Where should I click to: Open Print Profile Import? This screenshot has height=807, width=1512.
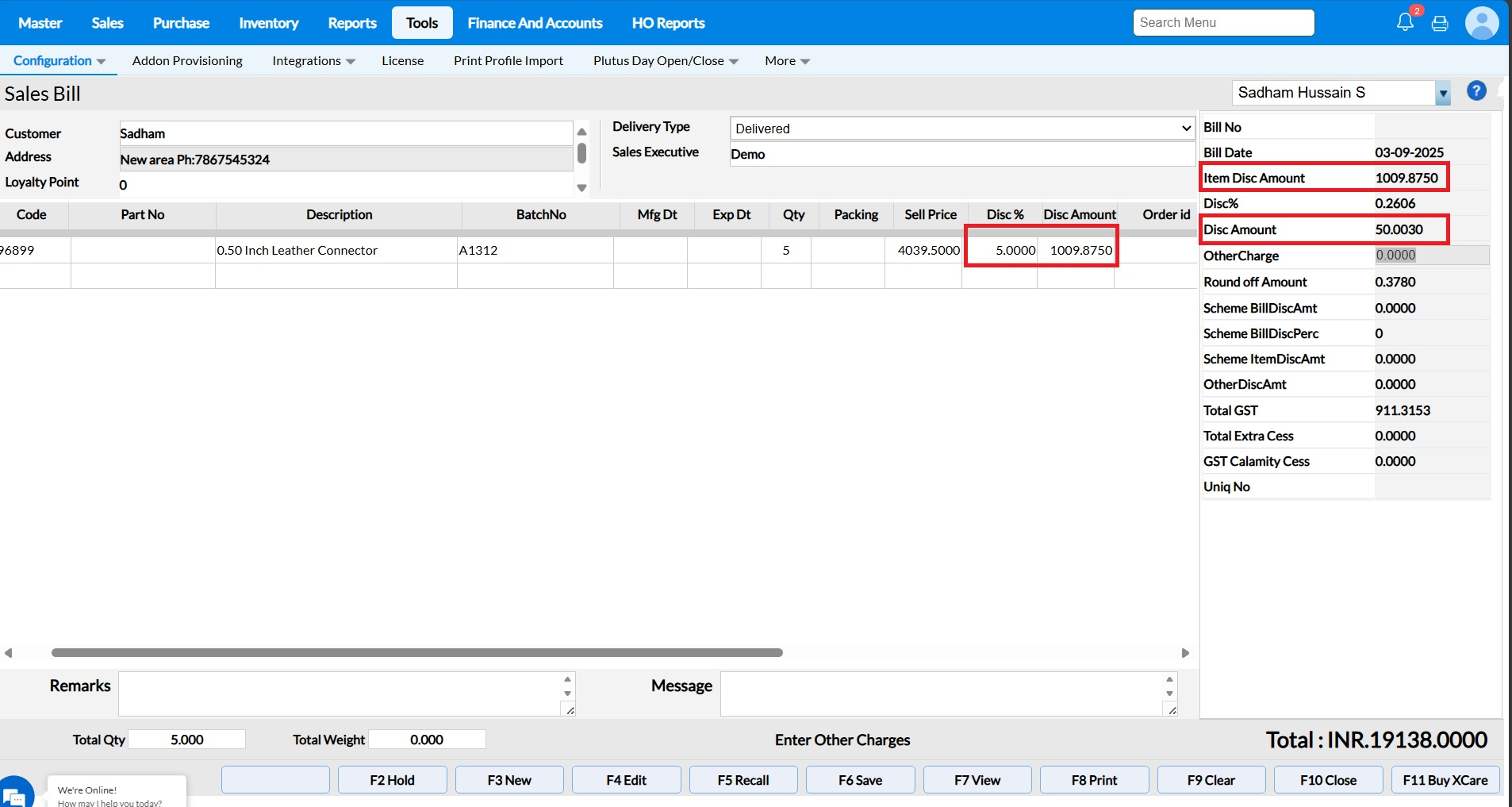(508, 61)
